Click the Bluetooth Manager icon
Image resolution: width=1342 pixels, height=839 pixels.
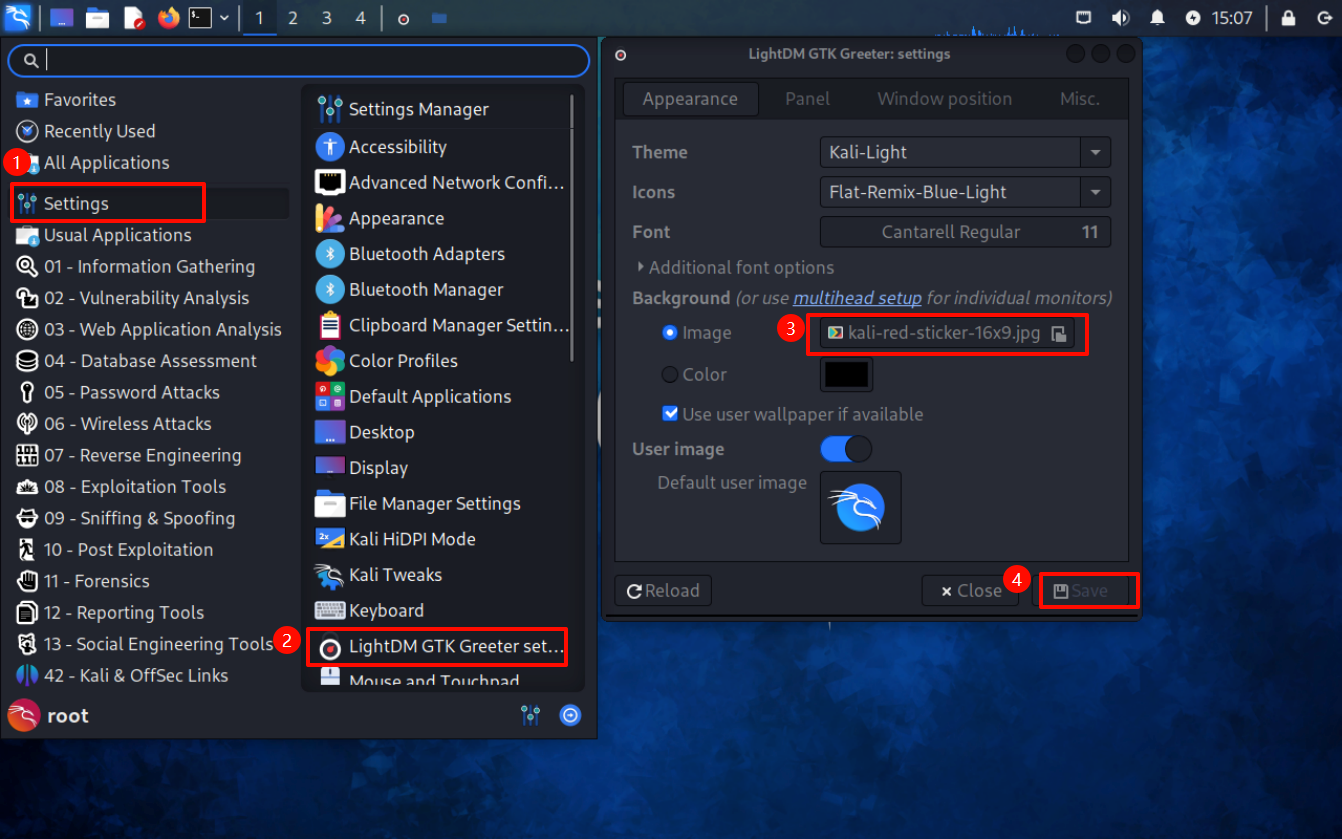point(330,290)
